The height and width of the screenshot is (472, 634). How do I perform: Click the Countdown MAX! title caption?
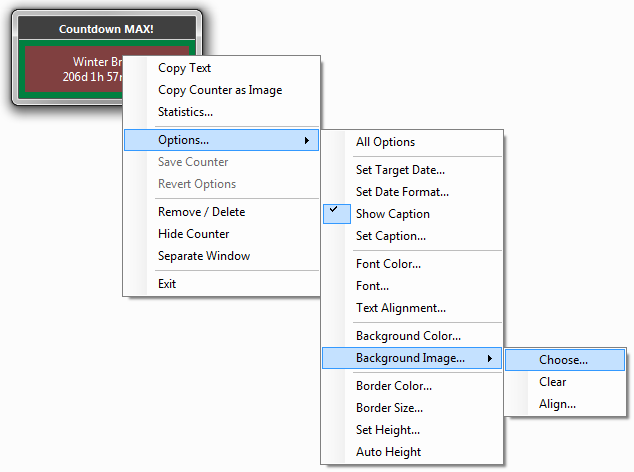106,29
